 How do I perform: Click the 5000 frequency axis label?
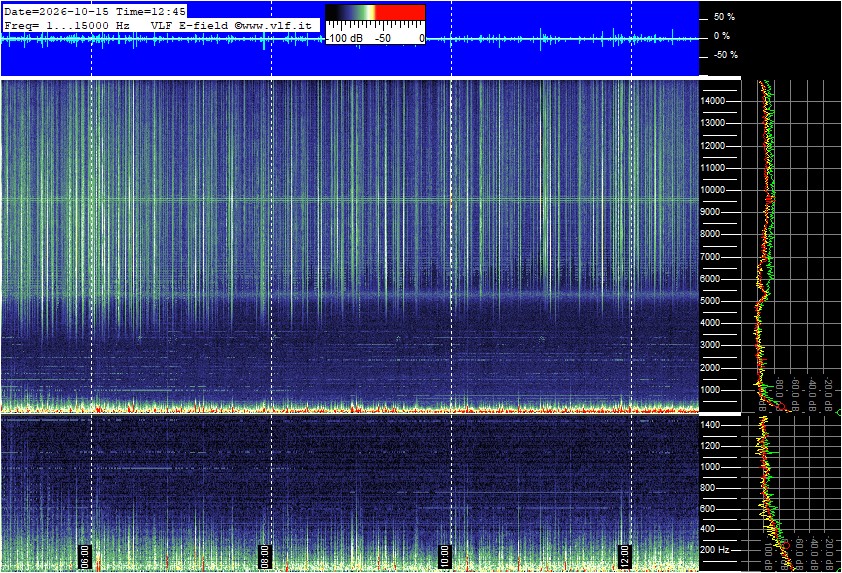coord(710,301)
